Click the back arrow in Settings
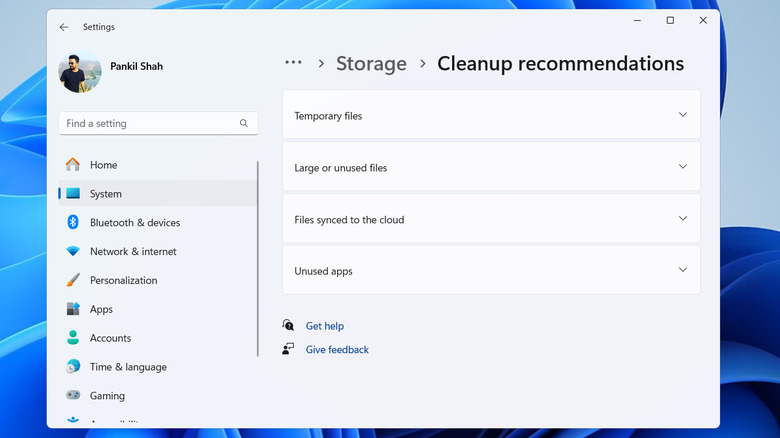 [64, 27]
